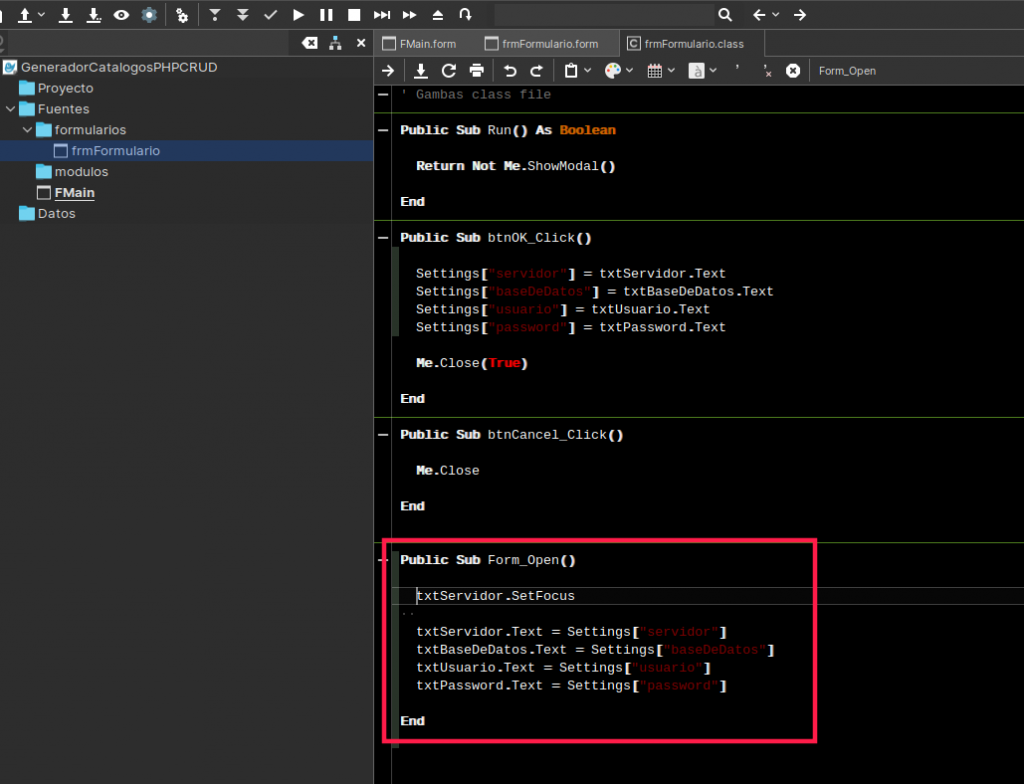The width and height of the screenshot is (1024, 784).
Task: Click the Run (play) button in toolbar
Action: click(298, 15)
